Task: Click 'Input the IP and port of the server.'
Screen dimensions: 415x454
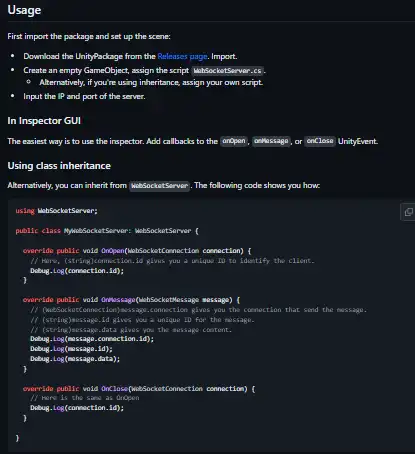Action: coord(84,96)
